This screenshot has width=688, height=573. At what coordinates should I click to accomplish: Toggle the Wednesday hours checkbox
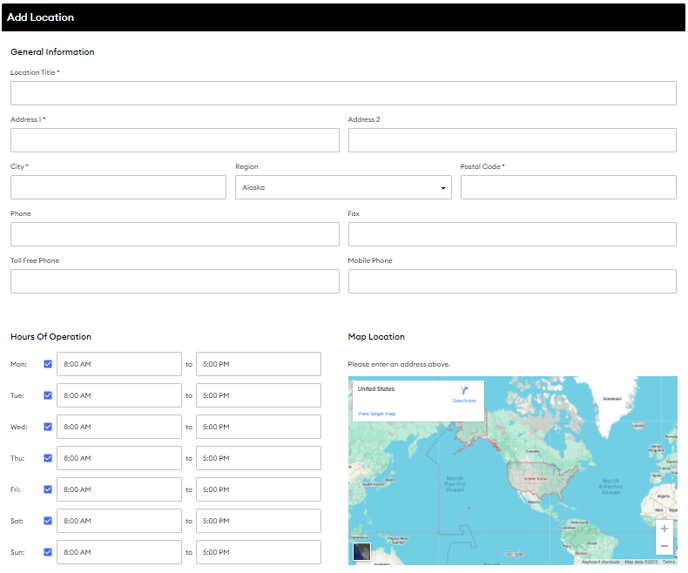[48, 427]
